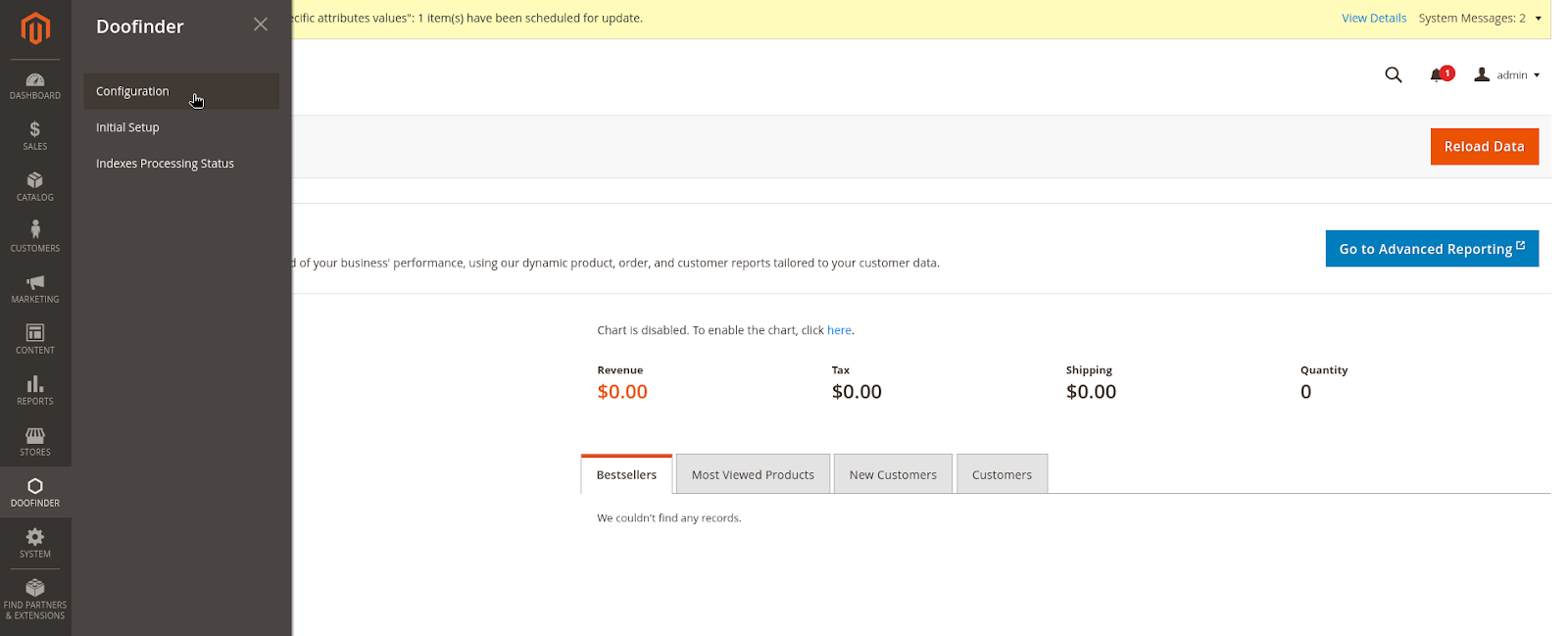1568x636 pixels.
Task: Open the Content sidebar menu
Action: point(35,340)
